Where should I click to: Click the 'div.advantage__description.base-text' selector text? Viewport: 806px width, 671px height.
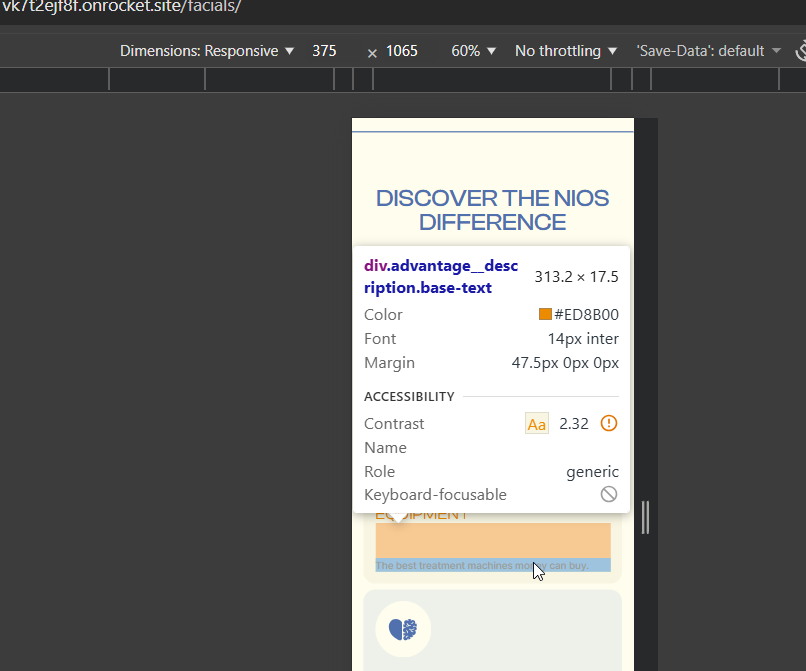441,277
